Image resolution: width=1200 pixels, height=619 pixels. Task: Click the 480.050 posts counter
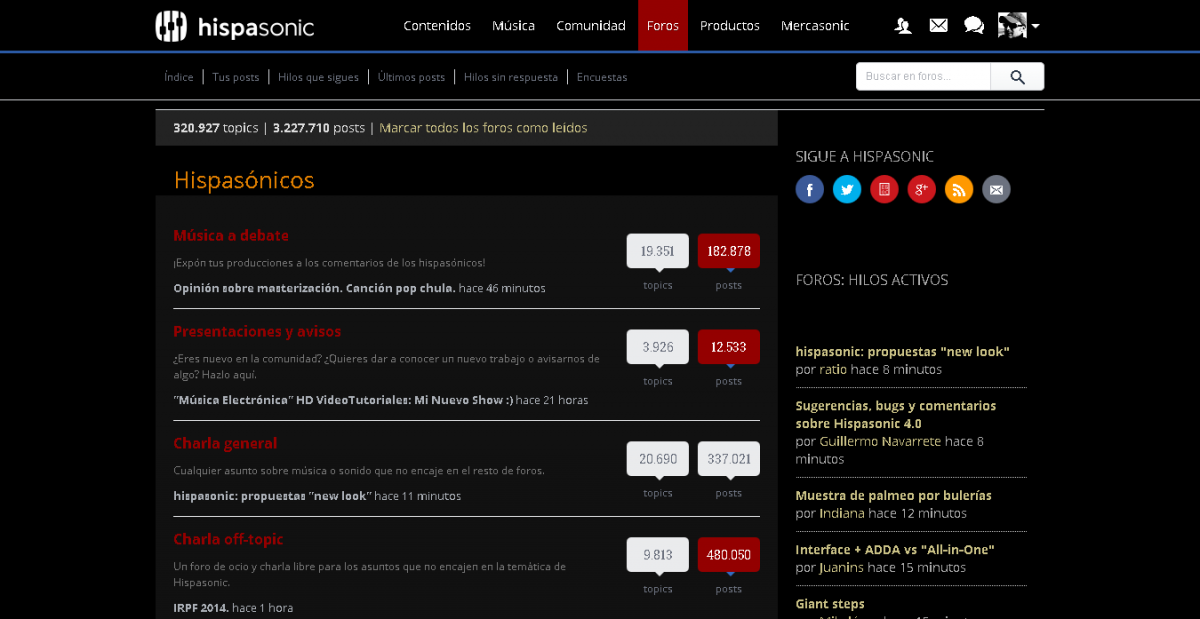729,555
